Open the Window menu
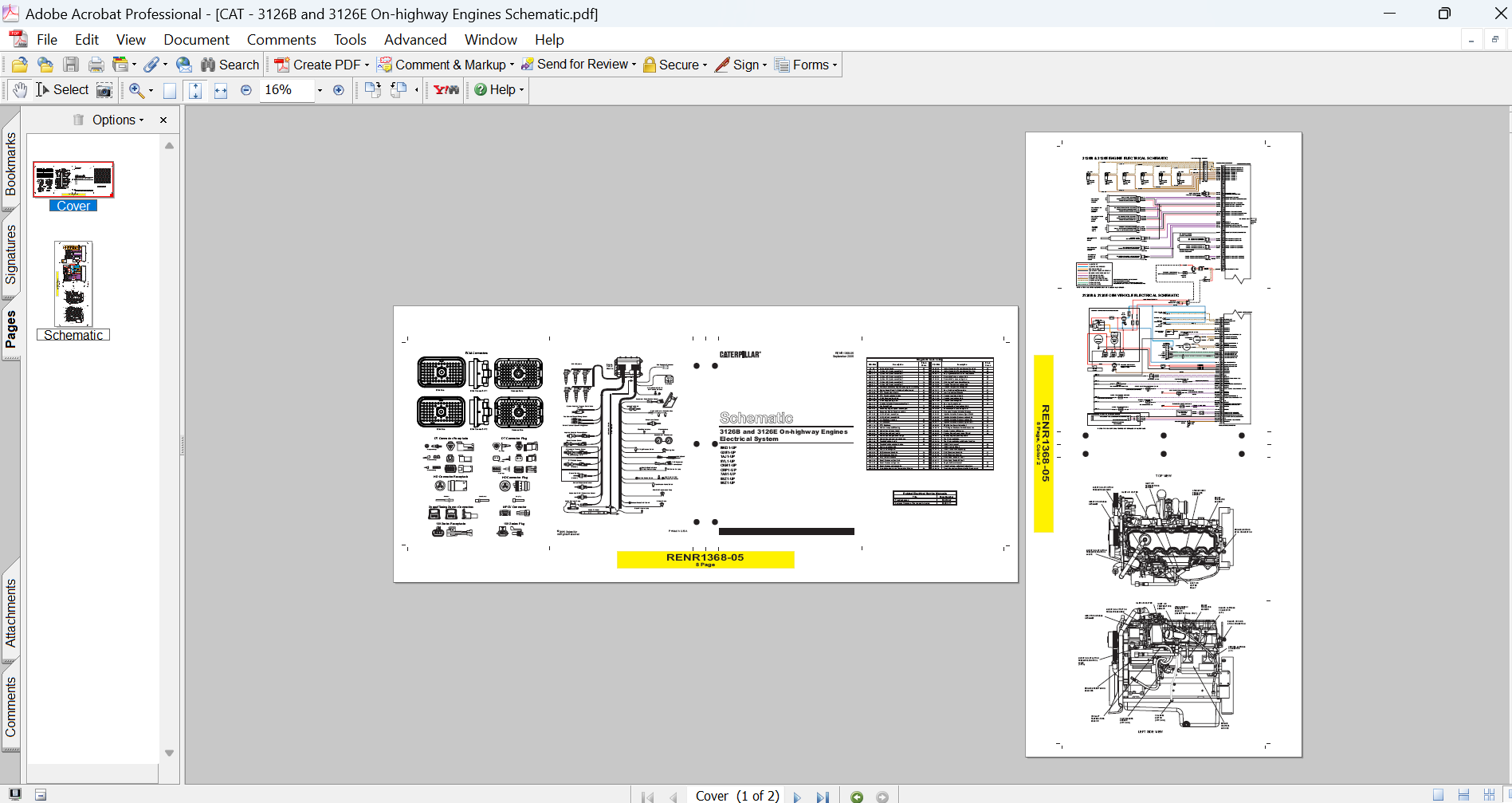Viewport: 1512px width, 803px height. [490, 39]
